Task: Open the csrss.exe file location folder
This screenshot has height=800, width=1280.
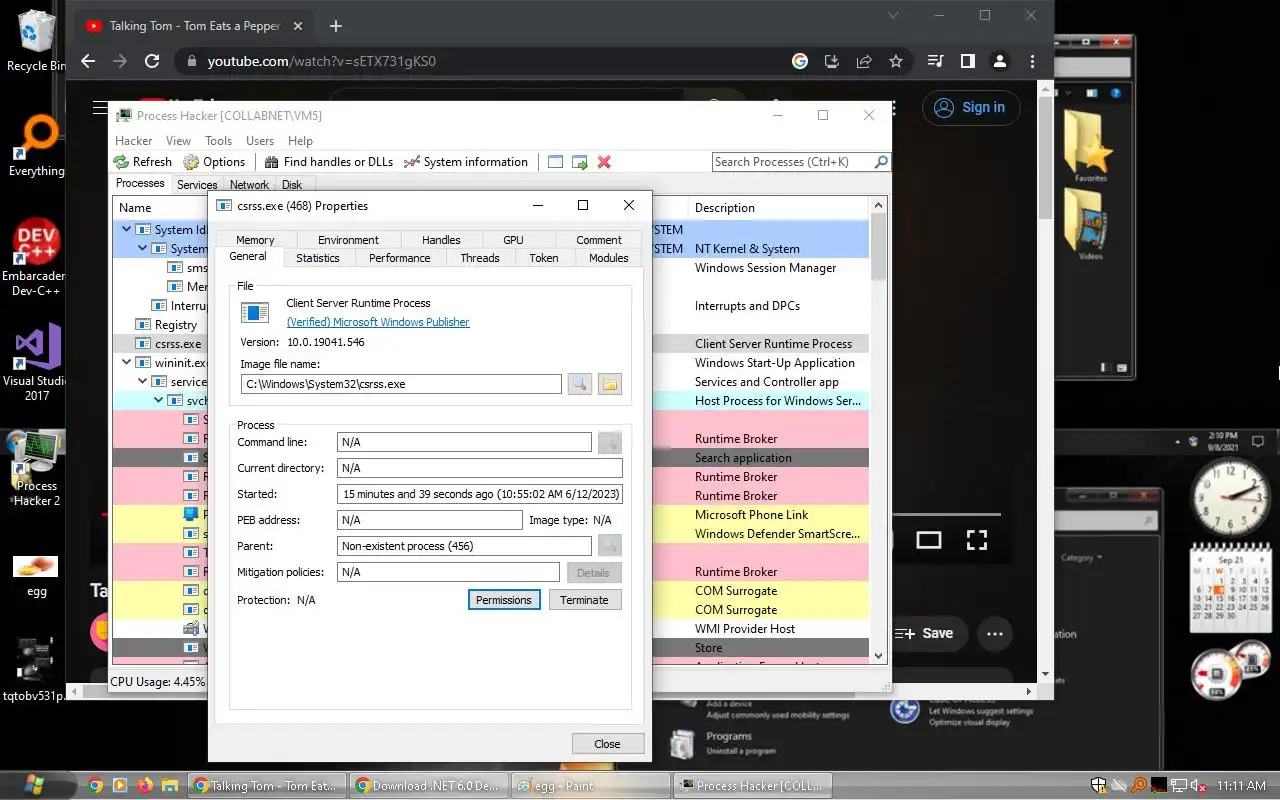Action: [x=610, y=384]
